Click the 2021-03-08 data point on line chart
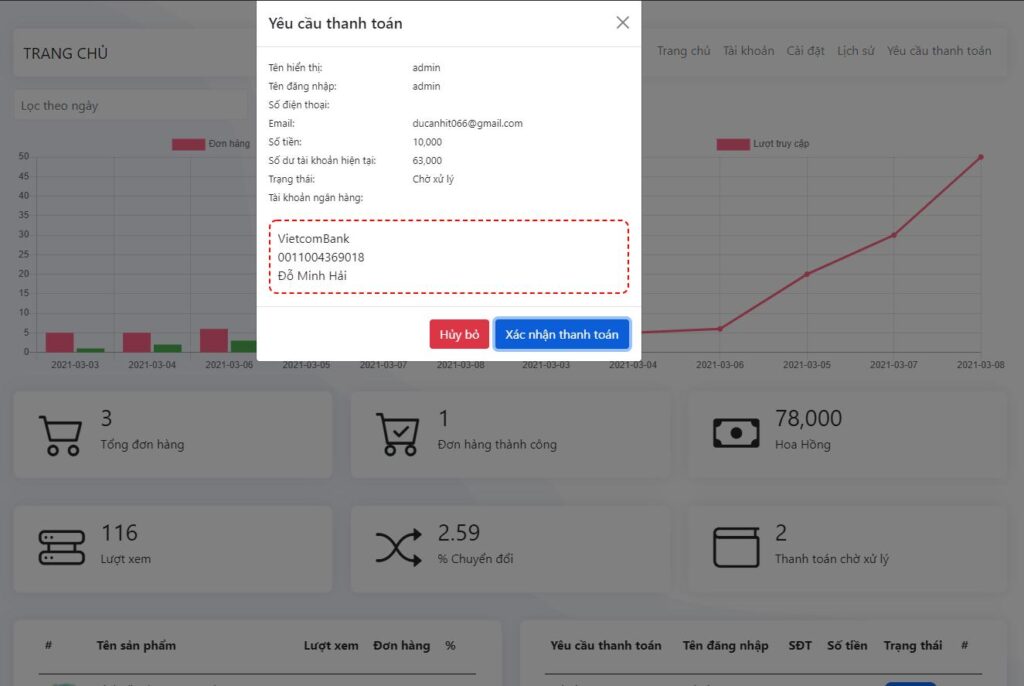The width and height of the screenshot is (1024, 686). tap(980, 157)
